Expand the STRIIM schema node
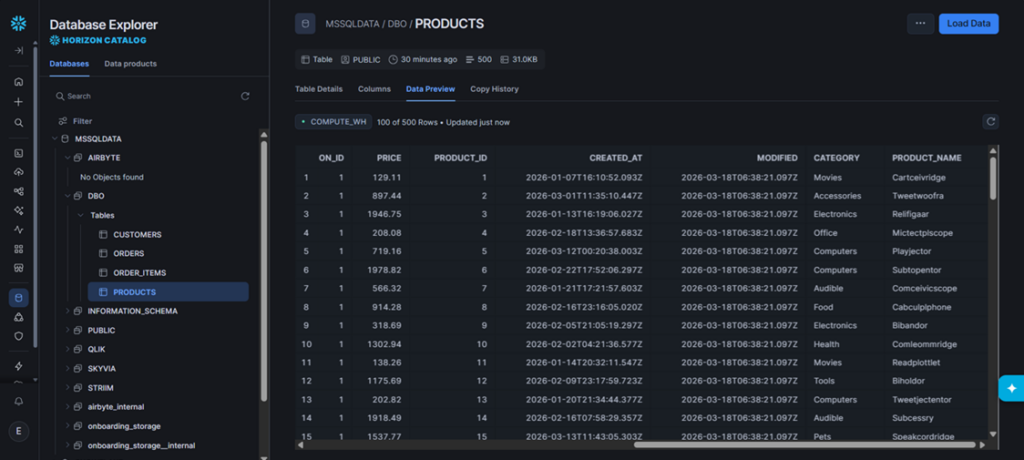The image size is (1024, 460). click(67, 387)
